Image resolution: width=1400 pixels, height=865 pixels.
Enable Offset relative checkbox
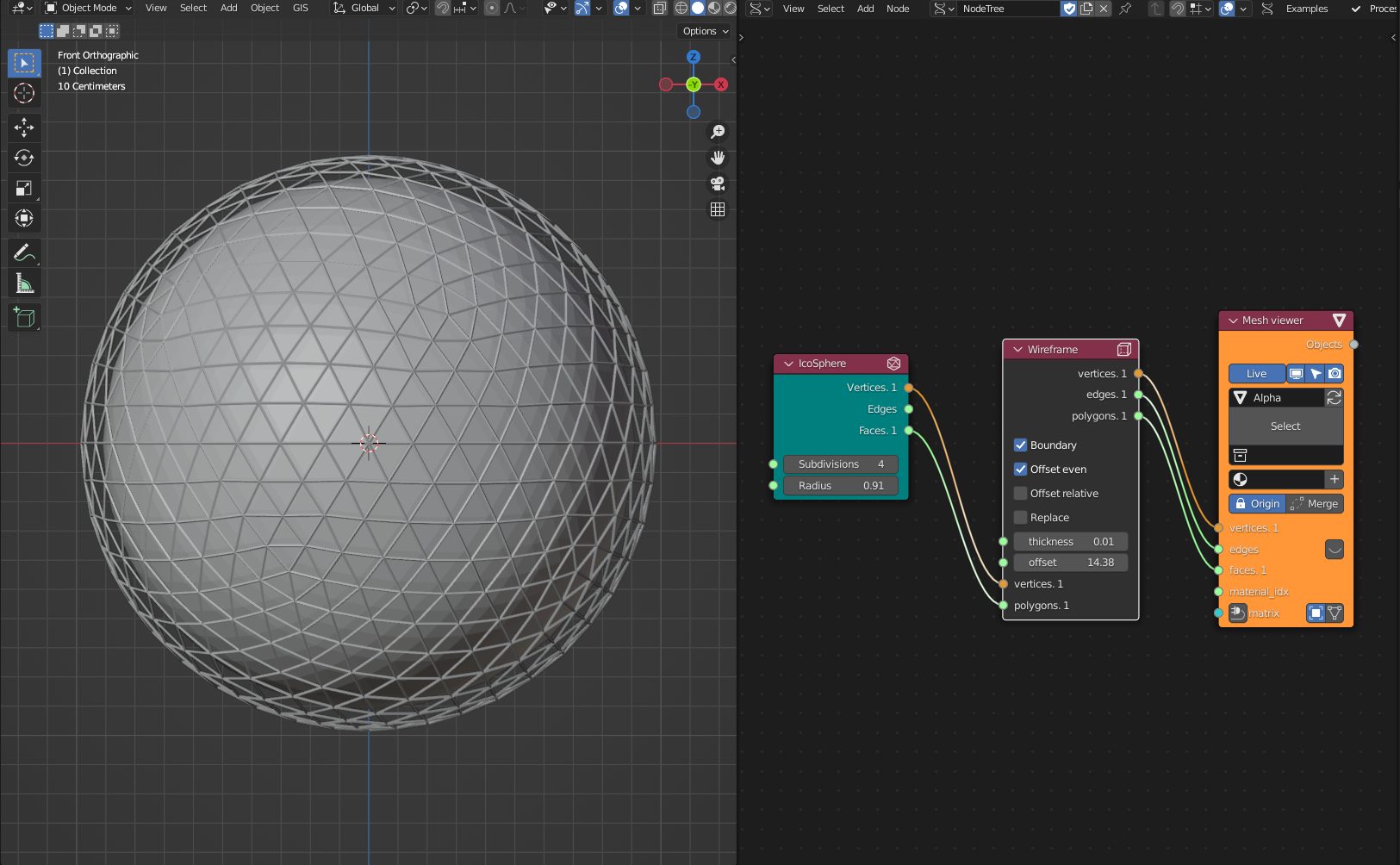(x=1021, y=494)
